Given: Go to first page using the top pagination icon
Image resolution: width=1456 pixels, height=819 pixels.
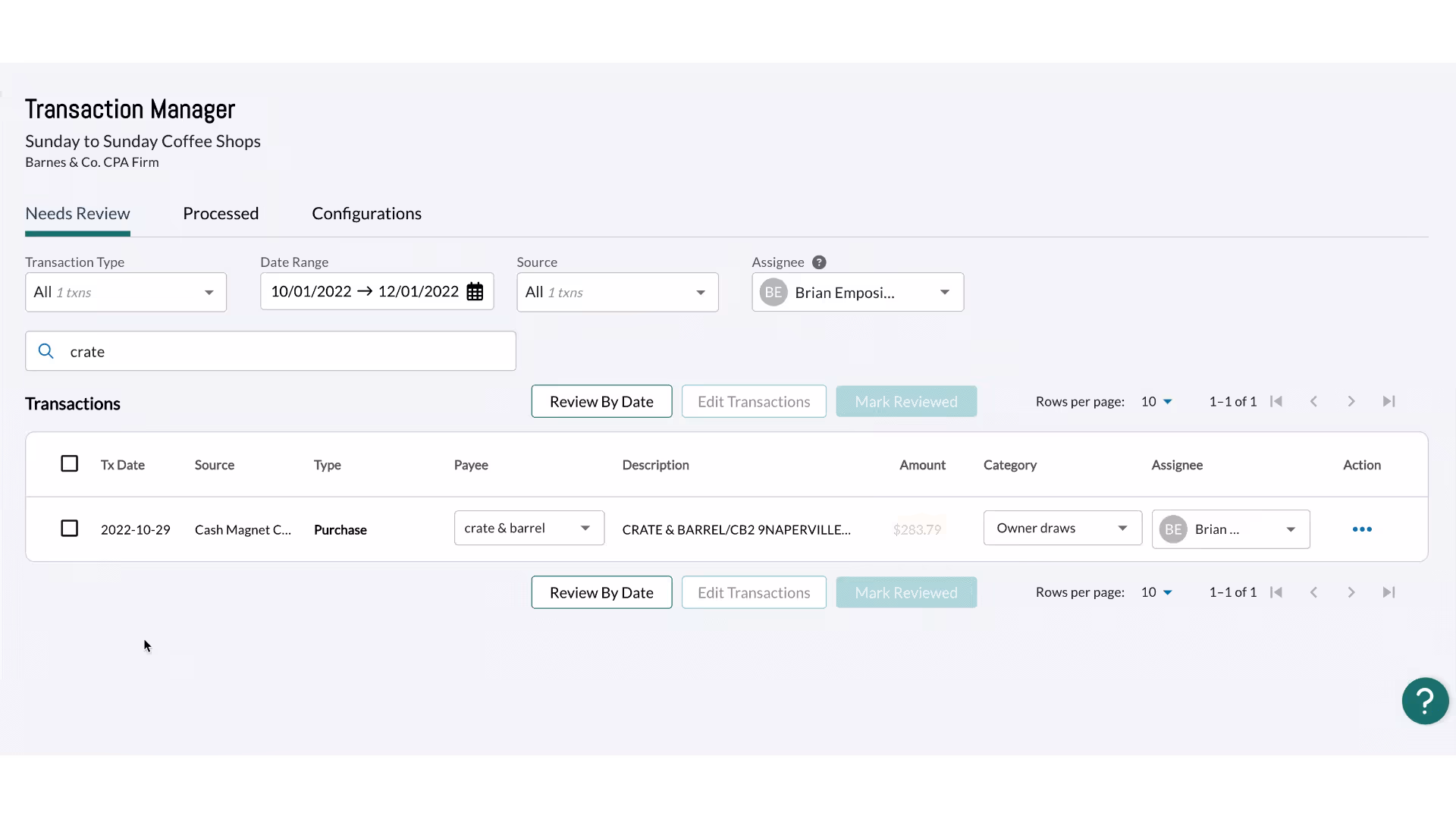Looking at the screenshot, I should coord(1276,401).
